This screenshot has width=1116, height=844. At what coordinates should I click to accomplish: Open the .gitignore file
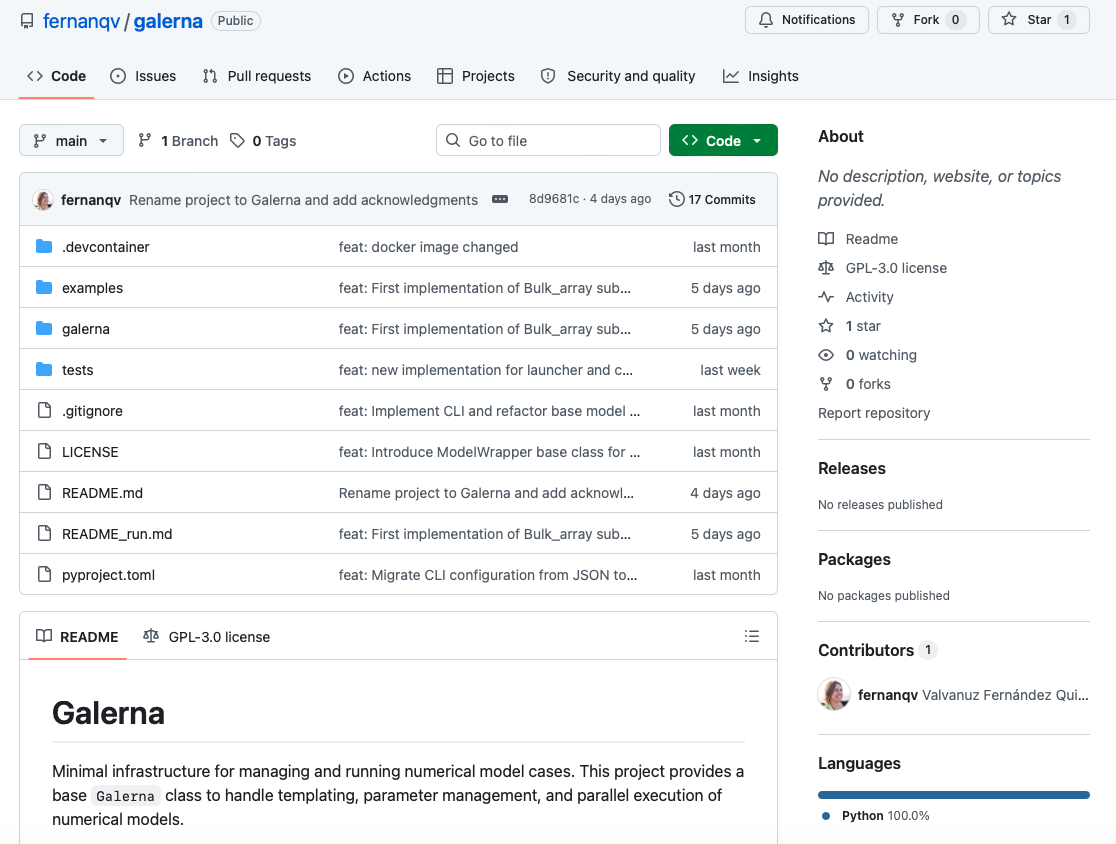(x=93, y=411)
